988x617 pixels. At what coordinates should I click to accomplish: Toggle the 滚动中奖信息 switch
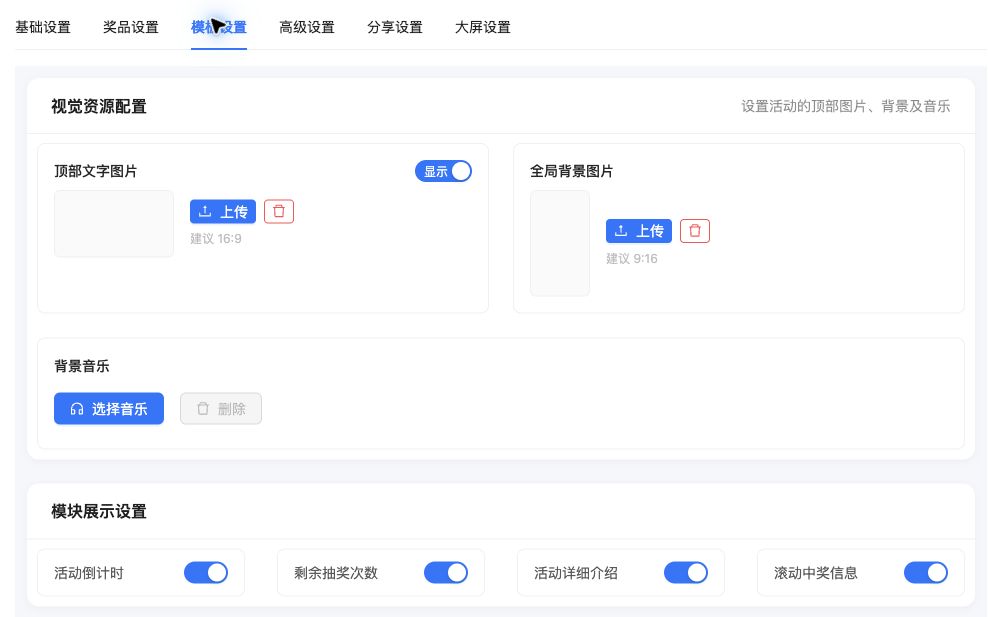926,572
